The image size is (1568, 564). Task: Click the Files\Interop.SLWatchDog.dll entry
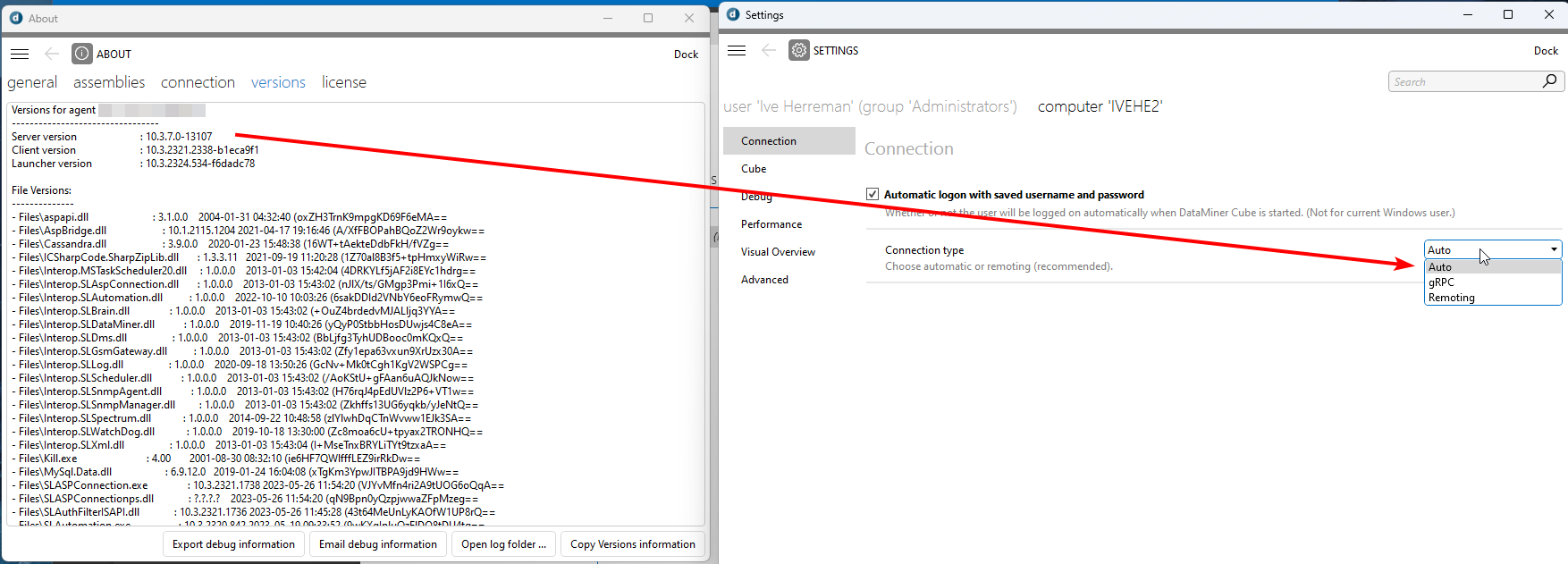point(247,432)
